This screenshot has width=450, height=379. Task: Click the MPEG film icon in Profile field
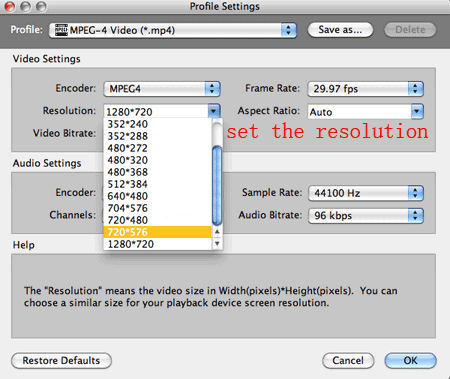point(61,30)
